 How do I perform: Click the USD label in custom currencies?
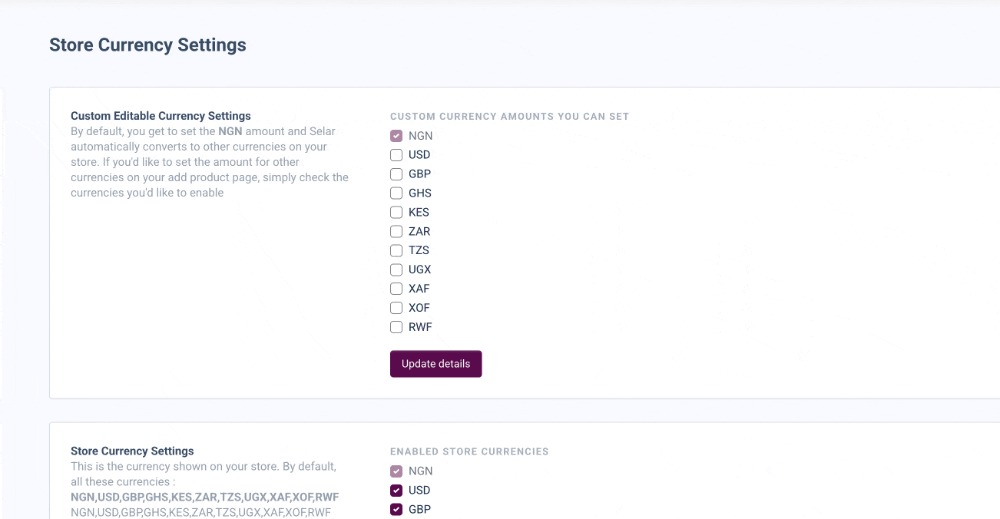[x=419, y=155]
